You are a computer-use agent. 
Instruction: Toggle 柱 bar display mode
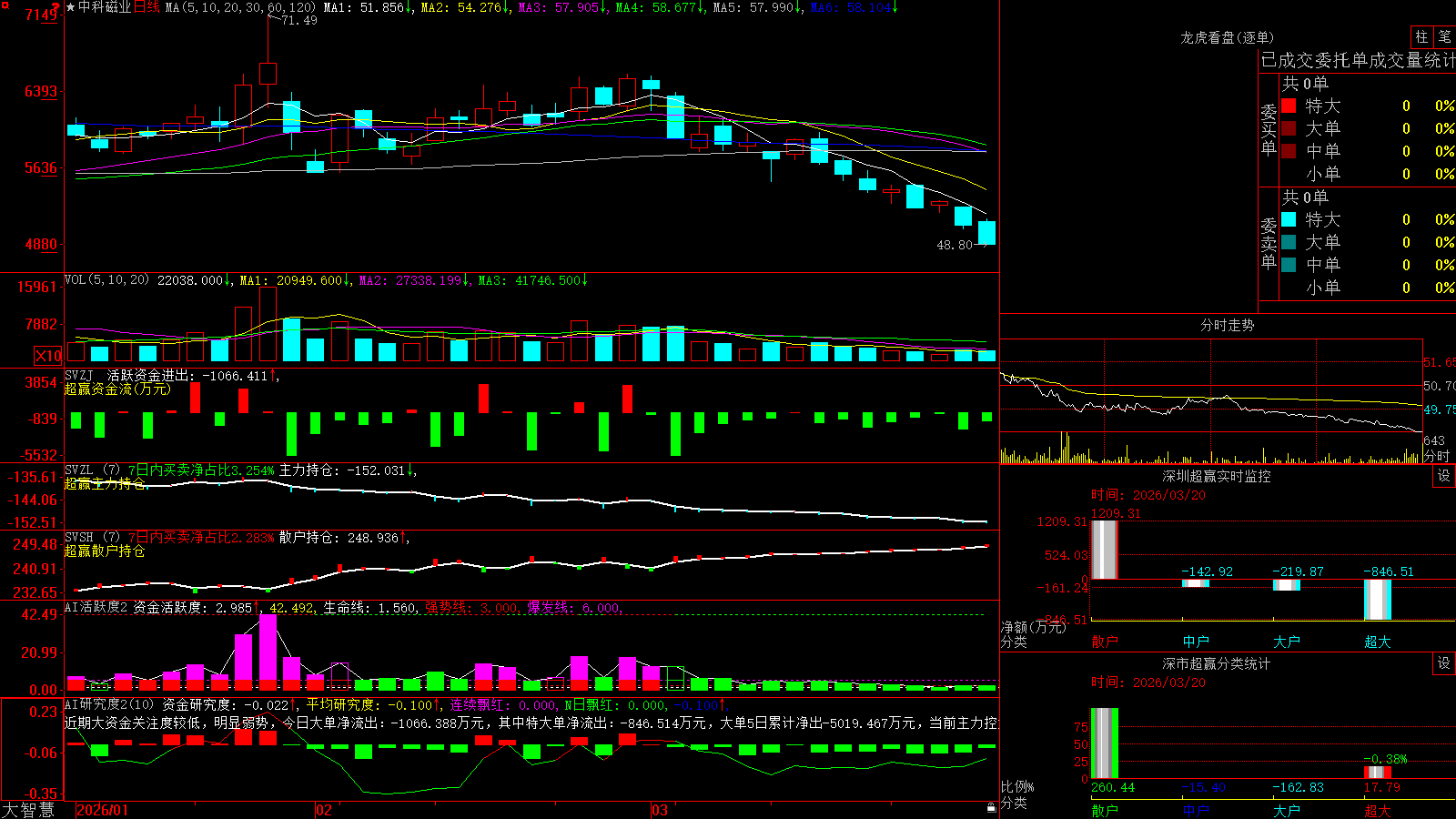1421,36
